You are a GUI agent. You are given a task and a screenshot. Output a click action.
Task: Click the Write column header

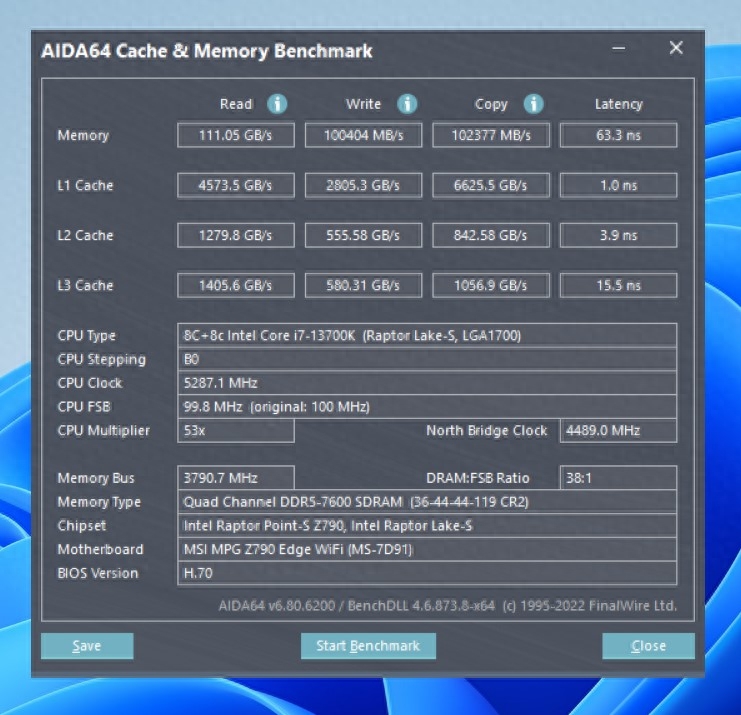click(363, 104)
